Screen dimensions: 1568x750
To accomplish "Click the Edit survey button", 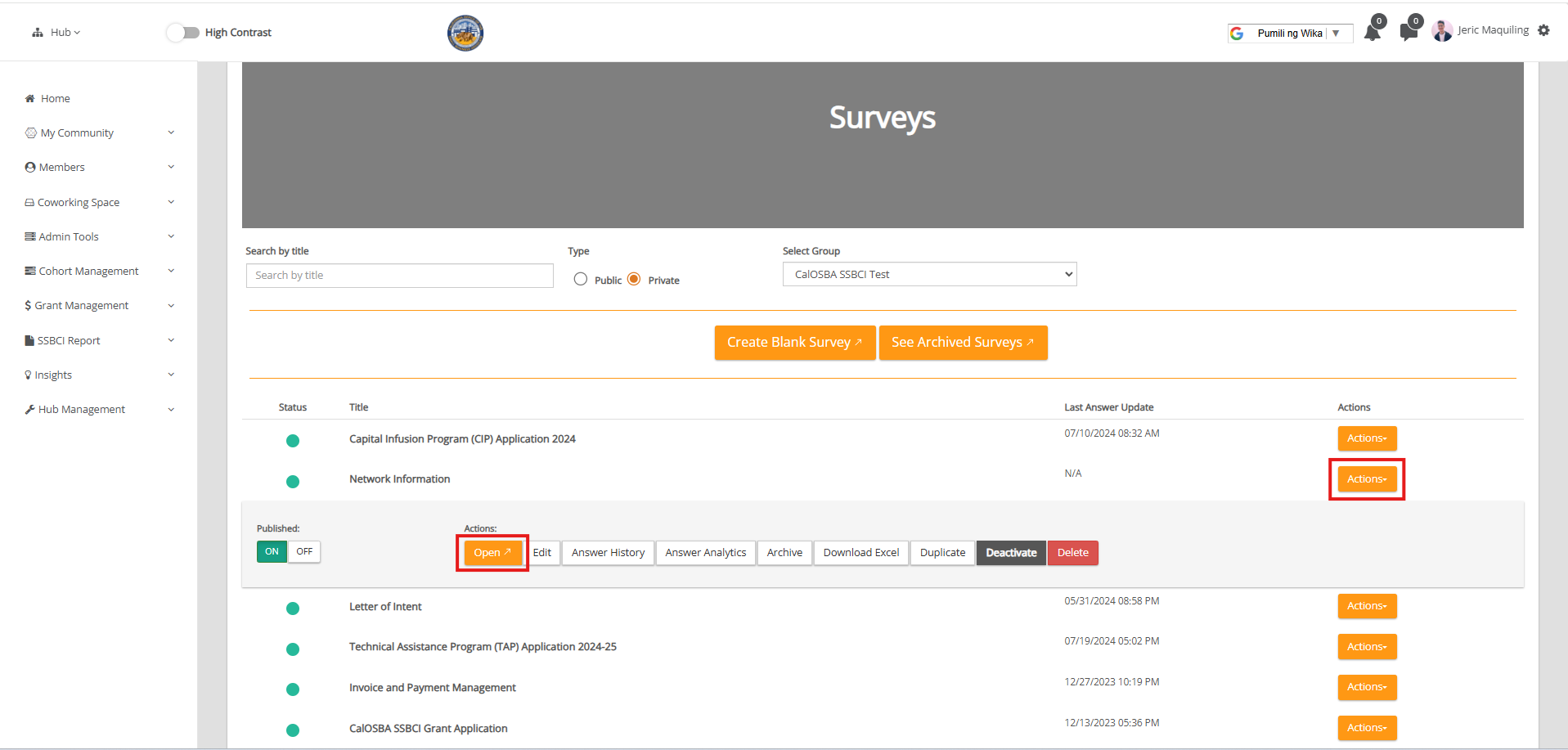I will [541, 553].
